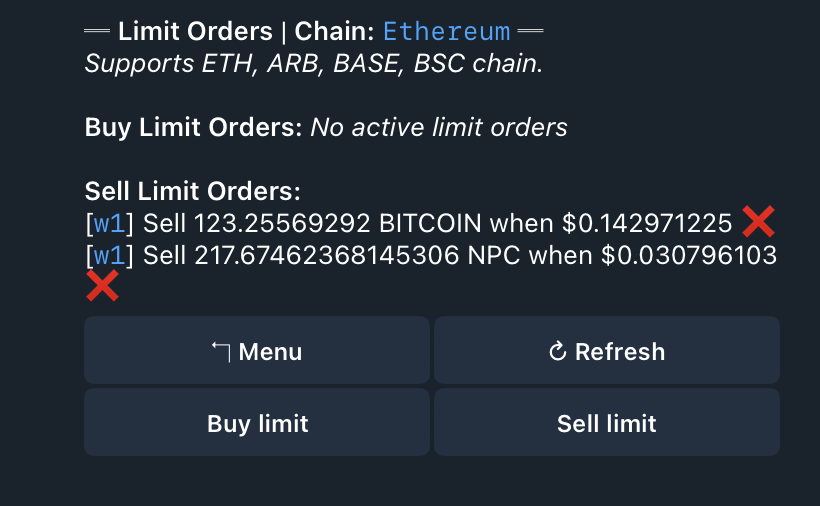Click the circular refresh arrow icon
The height and width of the screenshot is (506, 820).
click(x=558, y=351)
